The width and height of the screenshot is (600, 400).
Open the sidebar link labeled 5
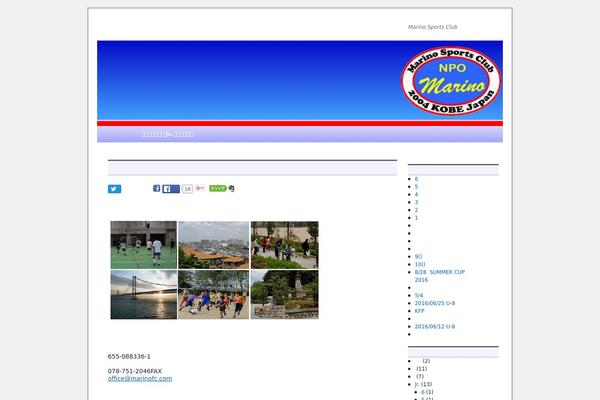tap(416, 187)
